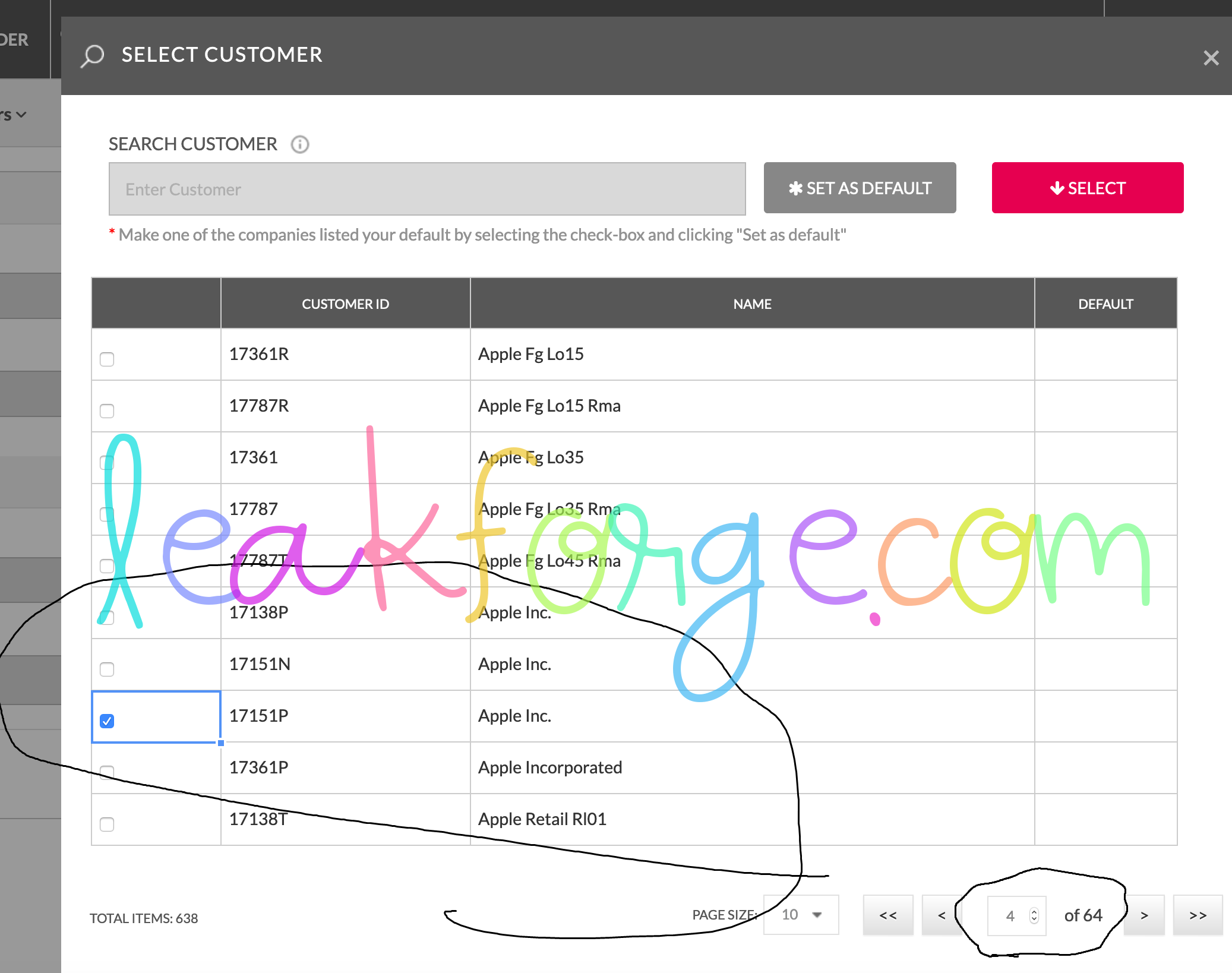
Task: Select the cell reading Apple Fg Lo15 Rma
Action: click(x=752, y=406)
